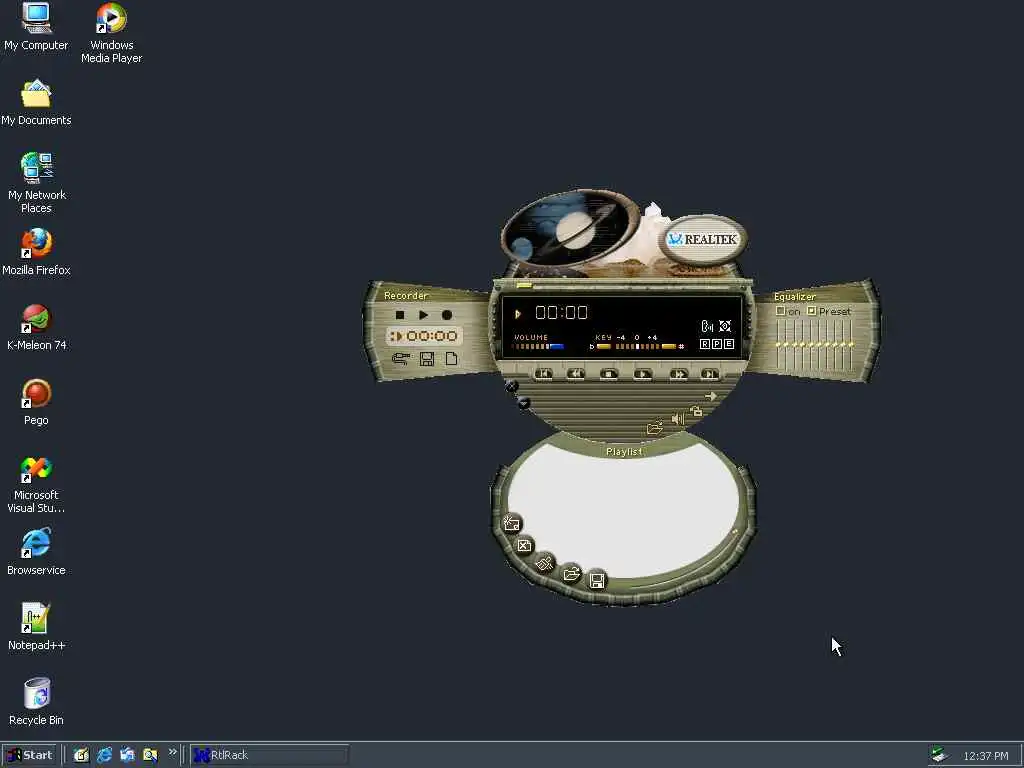Toggle the Equalizer Preset checkbox
Viewport: 1024px width, 768px height.
[x=812, y=311]
